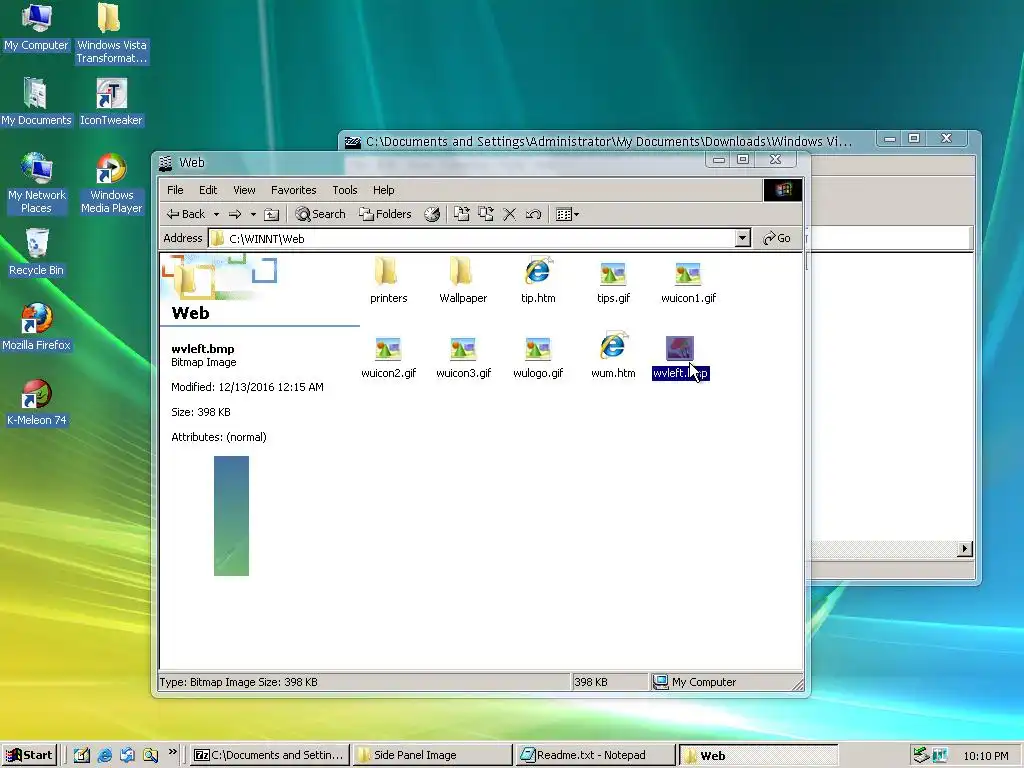The width and height of the screenshot is (1024, 768).
Task: Click the Web taskbar button
Action: [x=758, y=756]
